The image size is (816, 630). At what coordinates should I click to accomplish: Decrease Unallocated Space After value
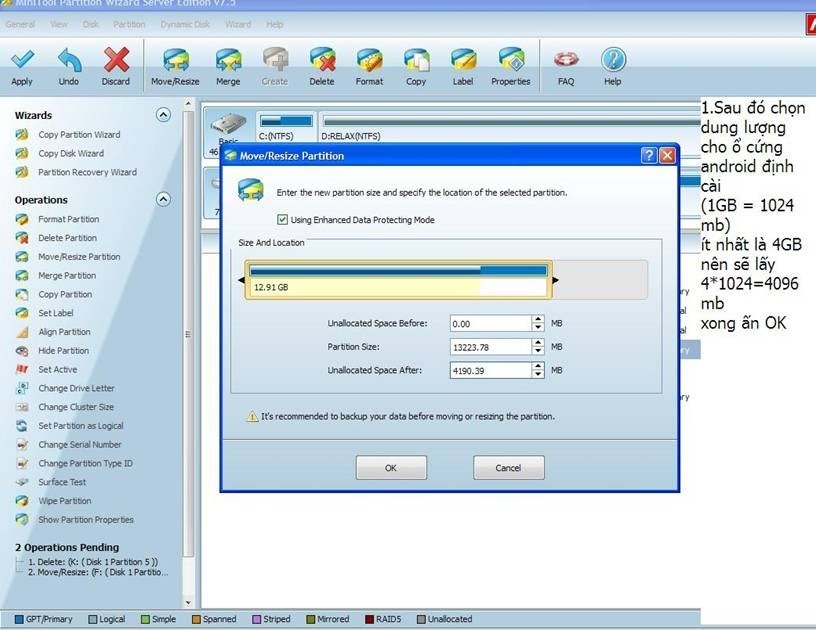click(538, 374)
